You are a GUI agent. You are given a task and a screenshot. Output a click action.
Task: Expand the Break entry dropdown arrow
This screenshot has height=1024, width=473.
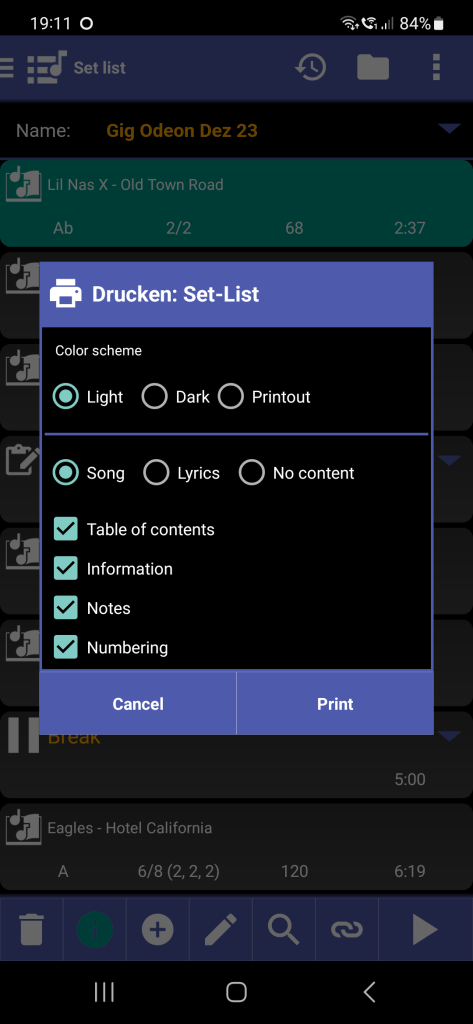coord(449,737)
